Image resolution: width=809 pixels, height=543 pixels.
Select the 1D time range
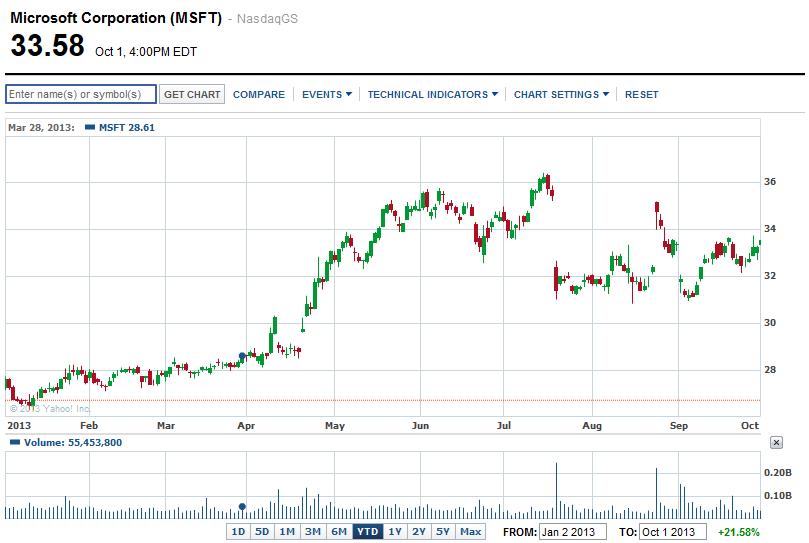click(x=238, y=532)
